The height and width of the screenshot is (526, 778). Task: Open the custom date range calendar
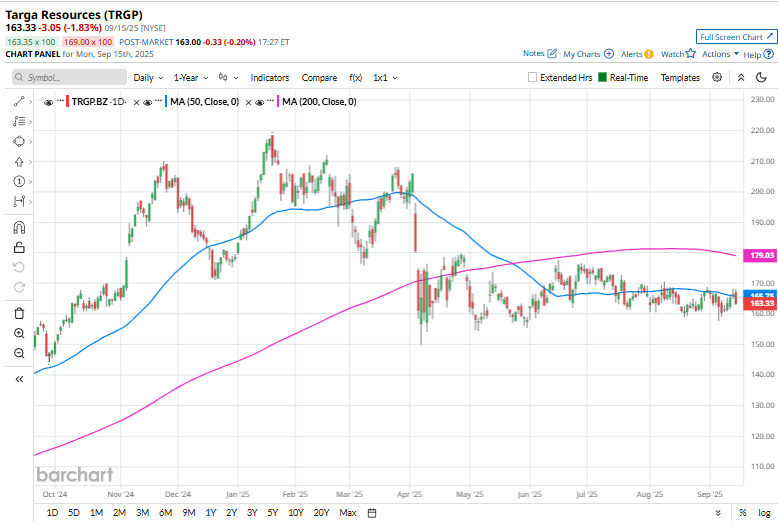pos(372,513)
